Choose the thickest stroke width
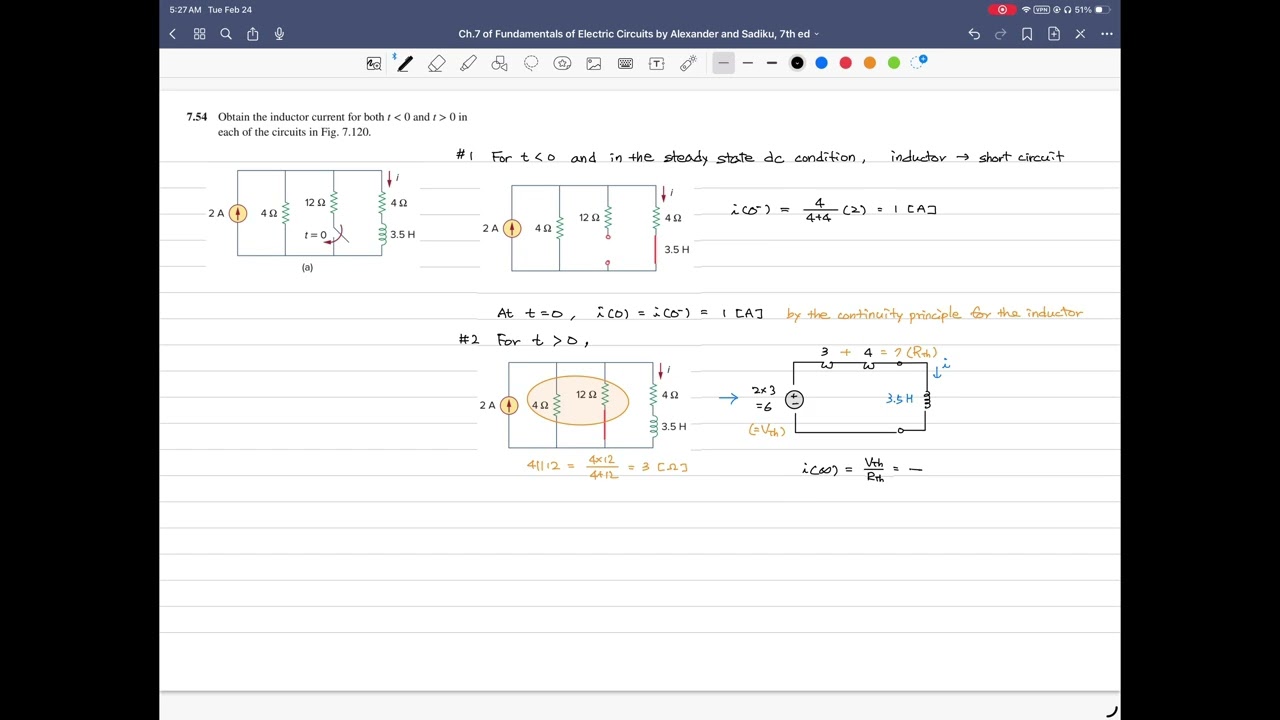Image resolution: width=1280 pixels, height=720 pixels. point(772,63)
